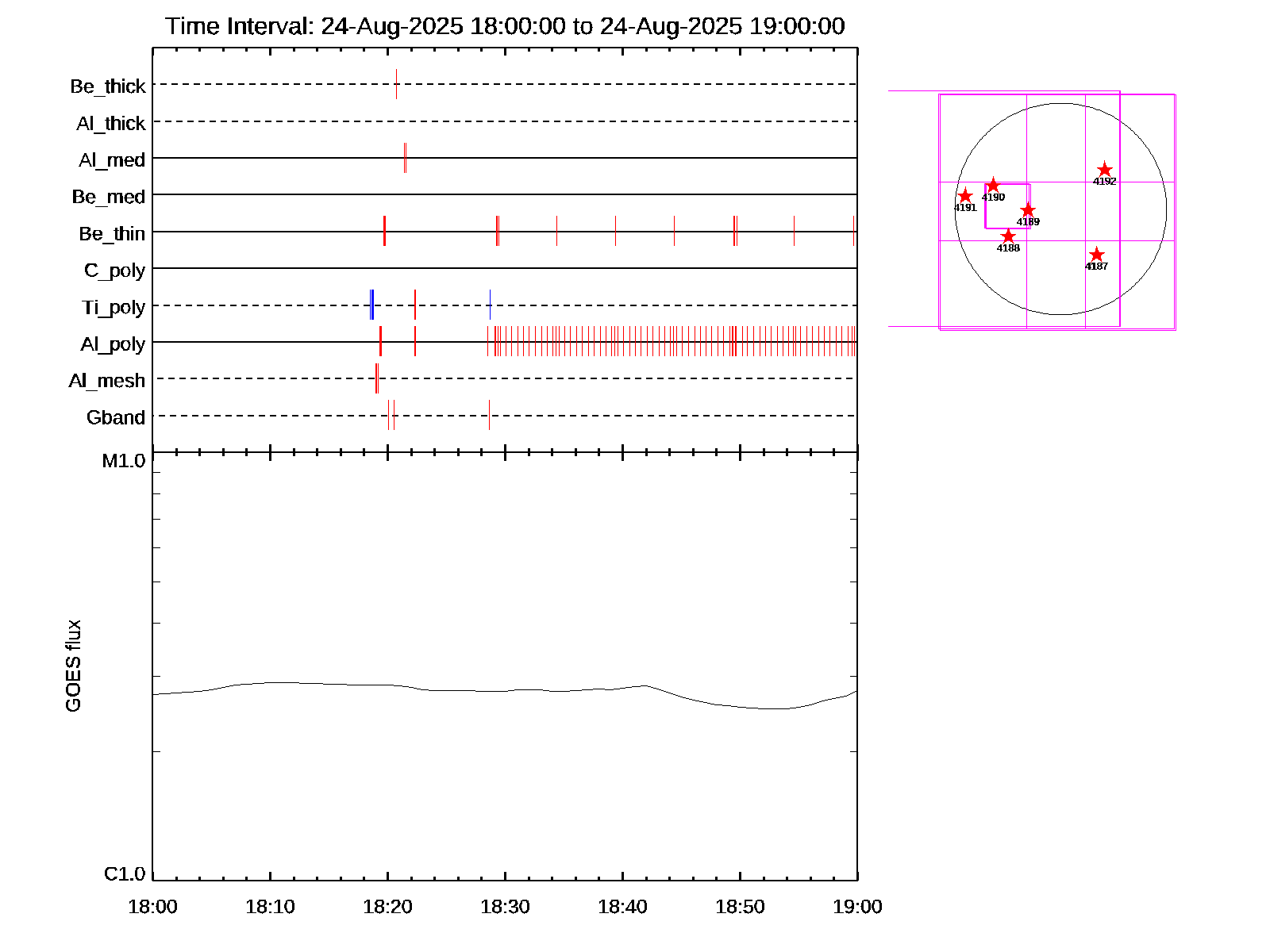Click the first red tick on Be_thin row
This screenshot has height=952, width=1270.
tap(384, 231)
